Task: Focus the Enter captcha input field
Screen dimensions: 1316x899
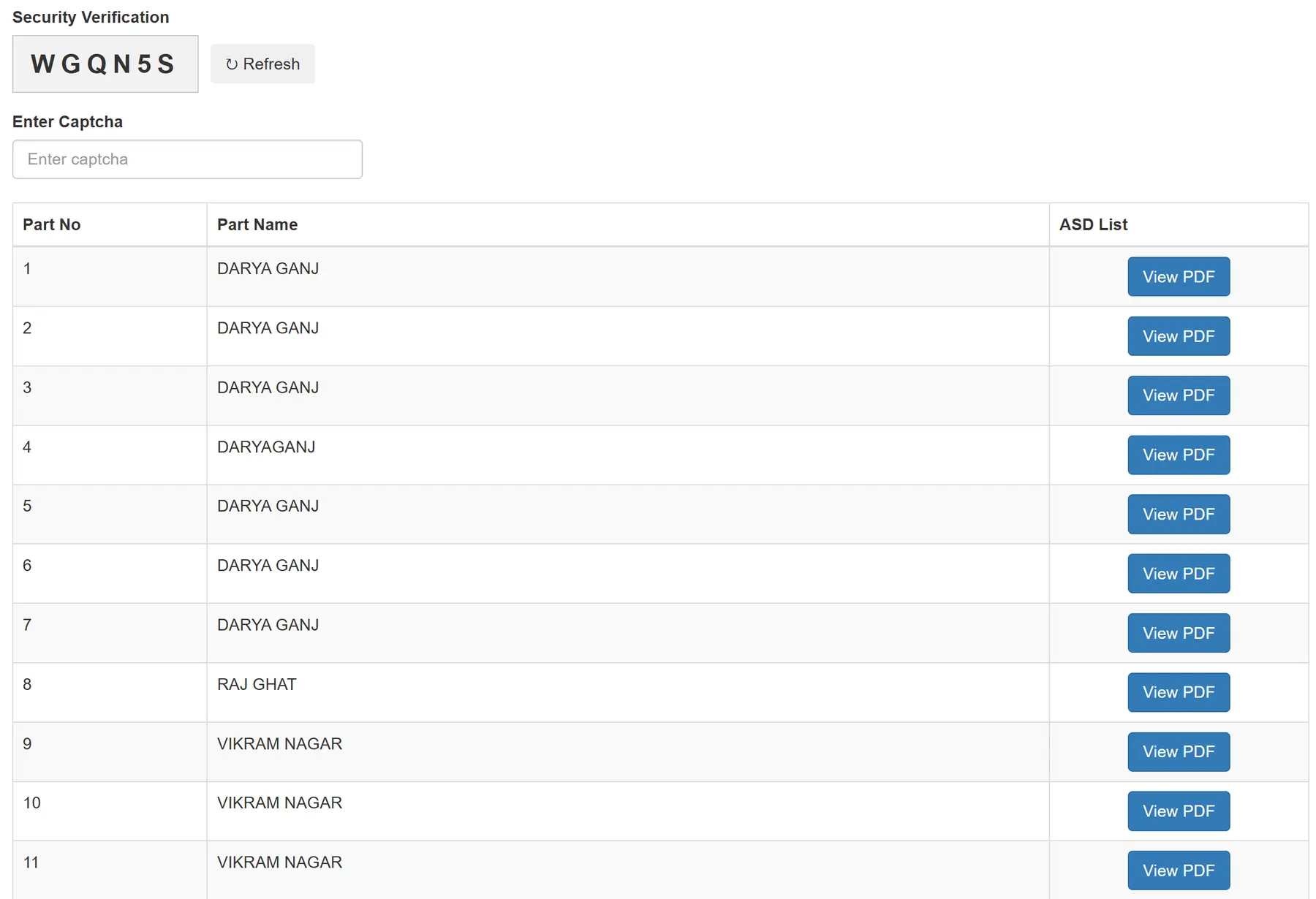Action: pyautogui.click(x=187, y=159)
